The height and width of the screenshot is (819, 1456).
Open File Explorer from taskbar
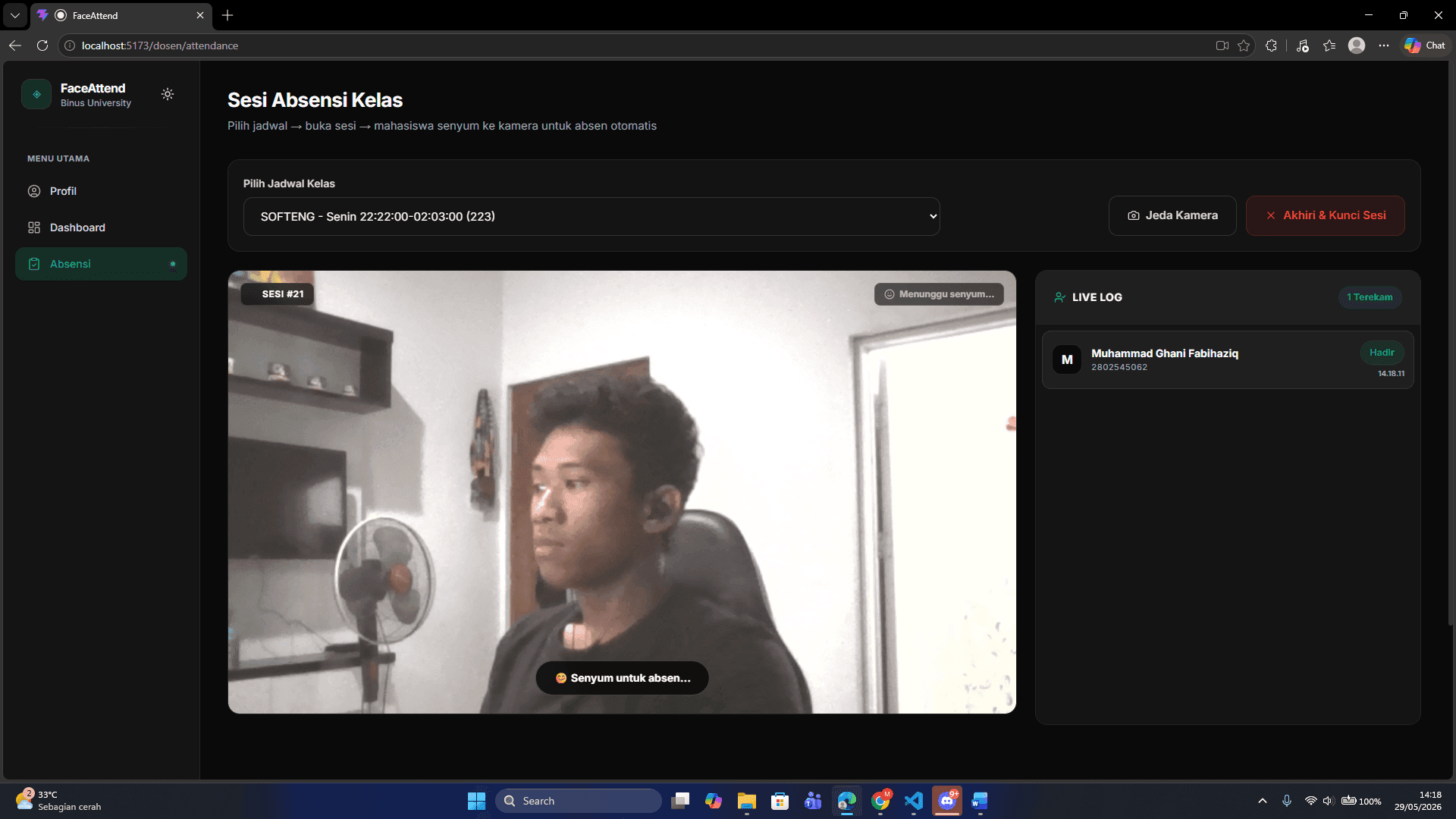(x=747, y=801)
